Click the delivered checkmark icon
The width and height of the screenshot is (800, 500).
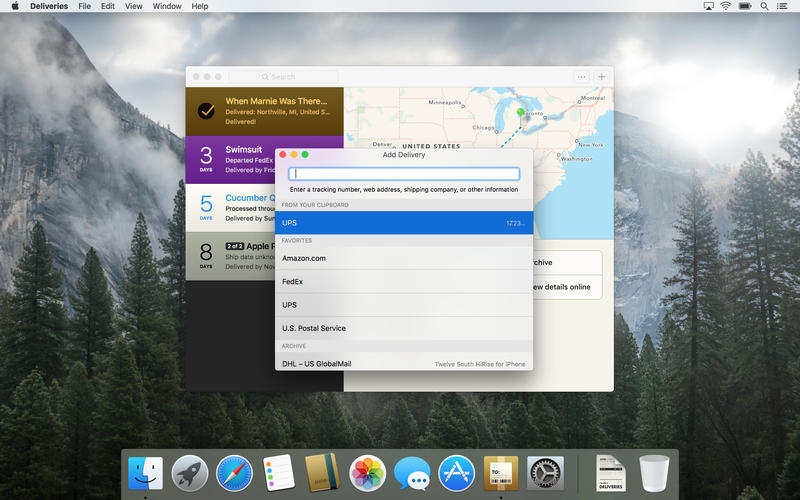[206, 111]
